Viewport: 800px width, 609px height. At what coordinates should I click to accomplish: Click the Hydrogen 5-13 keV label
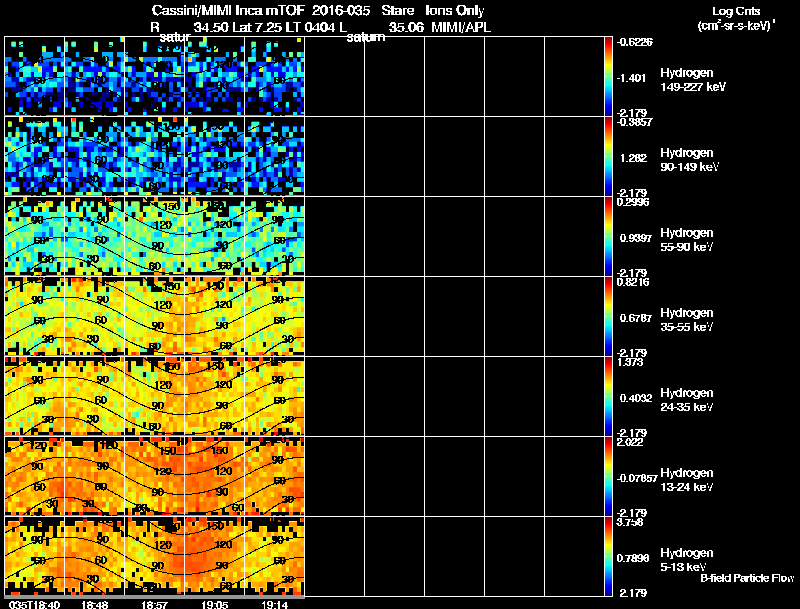[x=687, y=560]
